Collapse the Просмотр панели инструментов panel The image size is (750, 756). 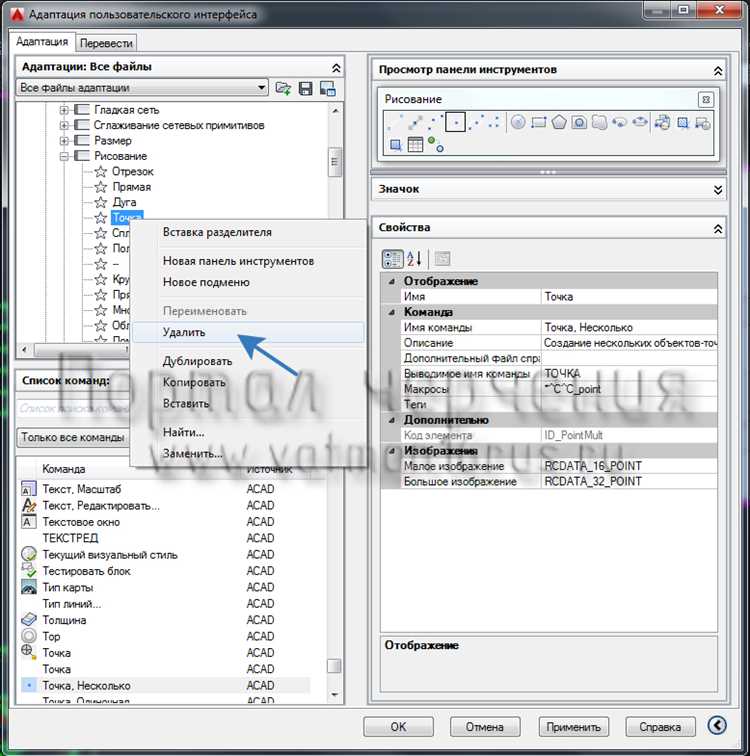pyautogui.click(x=718, y=71)
